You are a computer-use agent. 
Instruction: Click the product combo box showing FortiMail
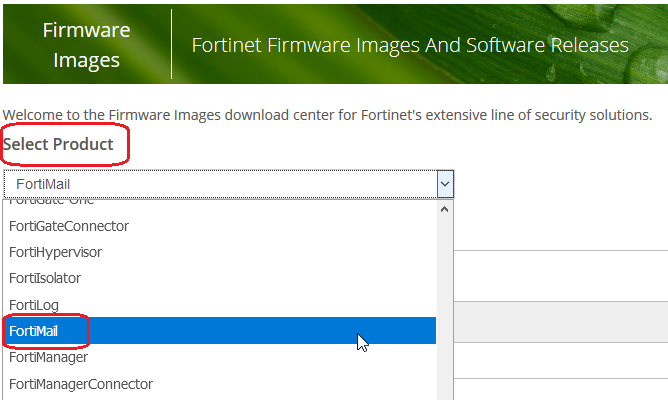pyautogui.click(x=220, y=184)
